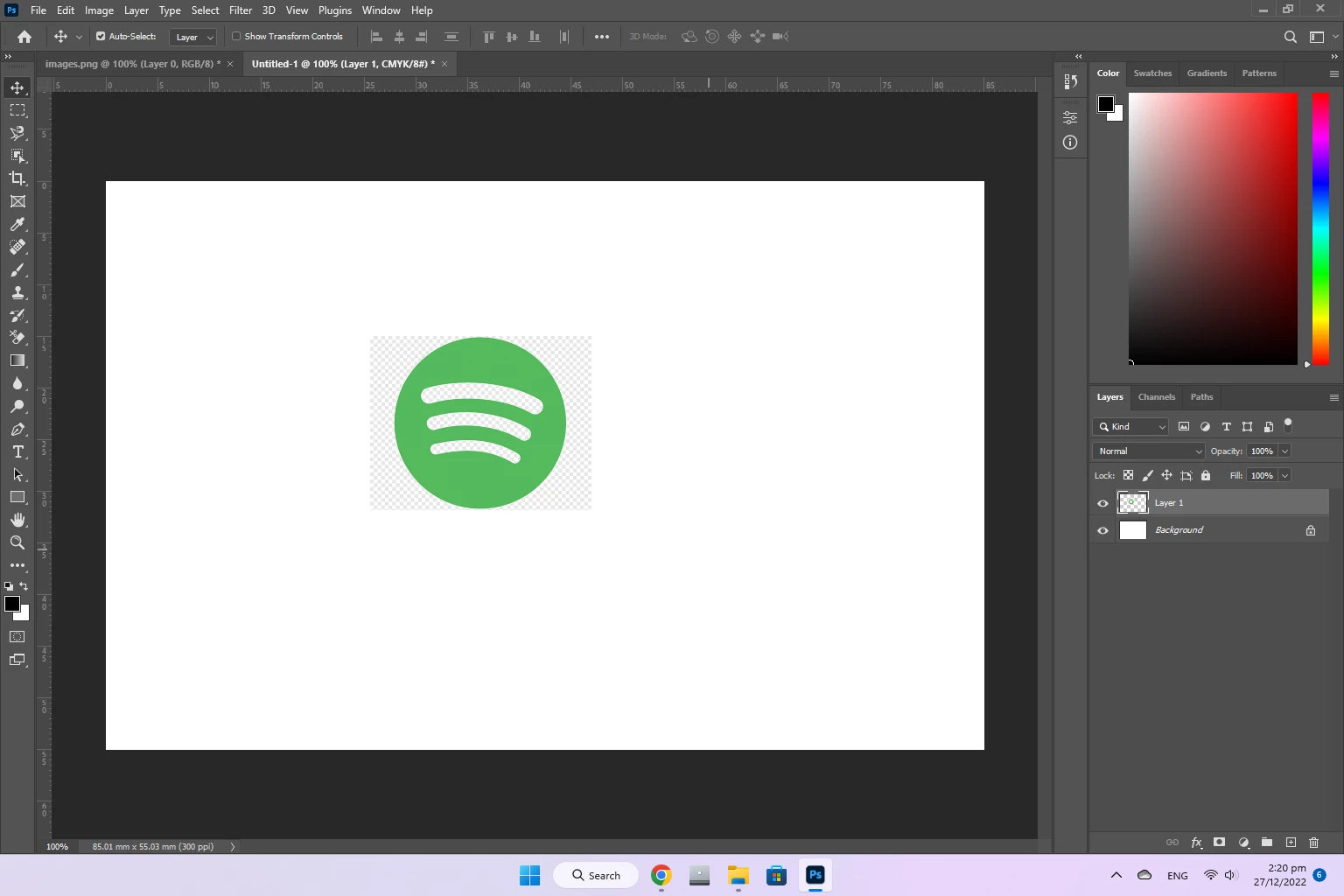Select the Dodge tool
The width and height of the screenshot is (1344, 896).
click(17, 406)
